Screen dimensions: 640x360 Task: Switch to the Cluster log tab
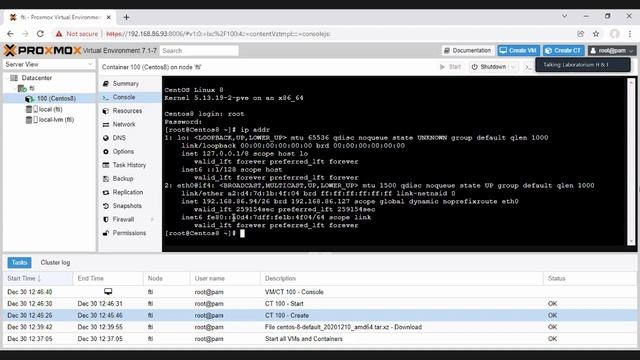[x=55, y=262]
